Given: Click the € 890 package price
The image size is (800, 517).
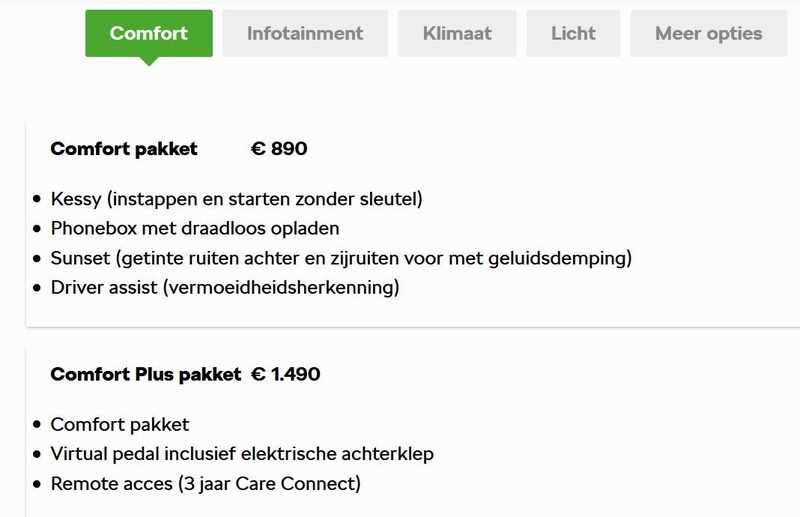Looking at the screenshot, I should 279,149.
